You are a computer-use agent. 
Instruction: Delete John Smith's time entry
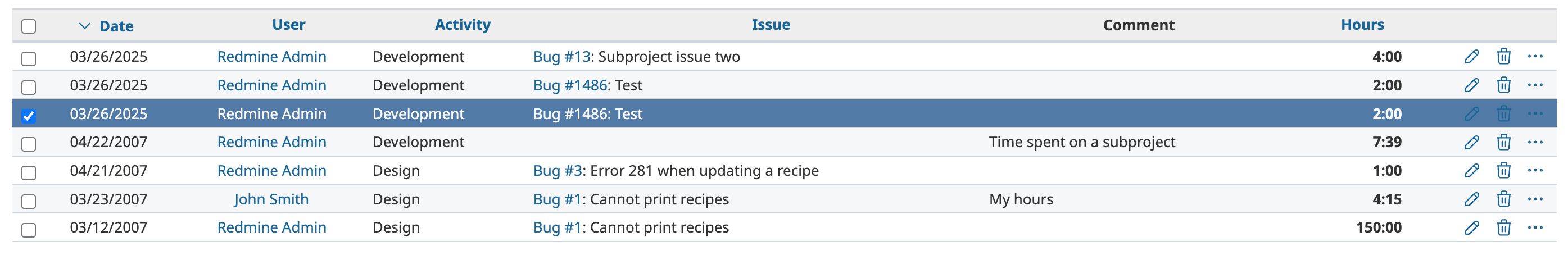[x=1503, y=199]
